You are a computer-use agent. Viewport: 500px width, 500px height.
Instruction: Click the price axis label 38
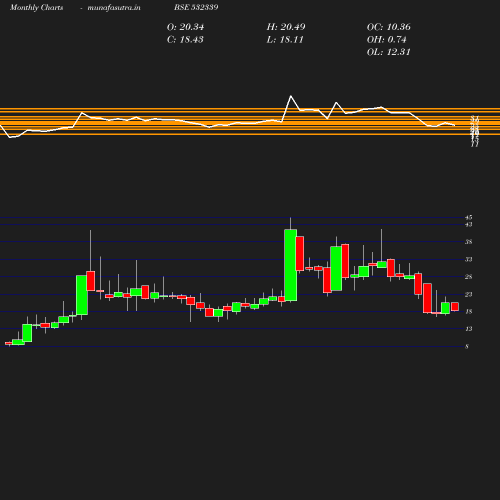(469, 242)
